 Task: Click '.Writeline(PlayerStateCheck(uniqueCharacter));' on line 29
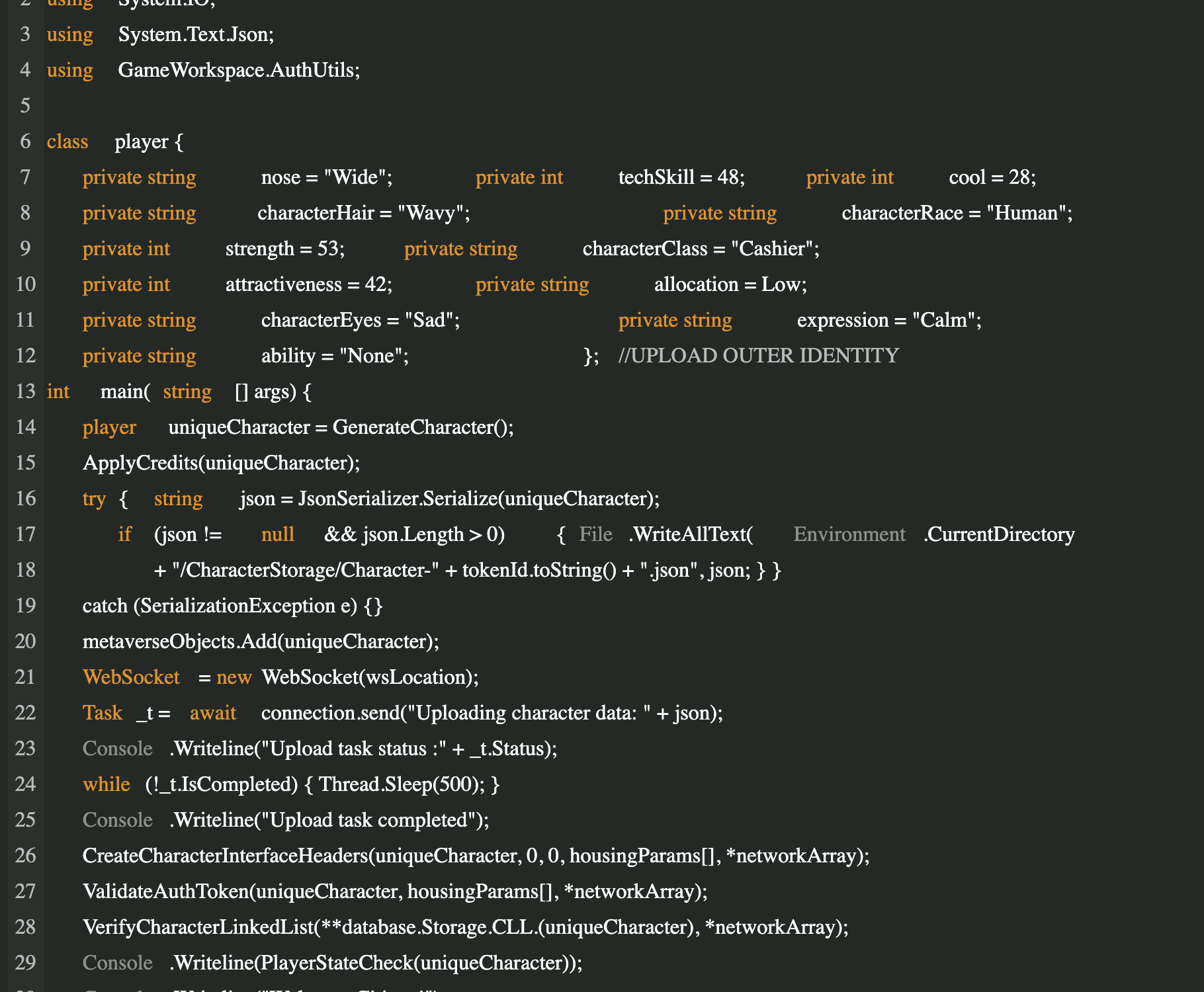pos(376,962)
